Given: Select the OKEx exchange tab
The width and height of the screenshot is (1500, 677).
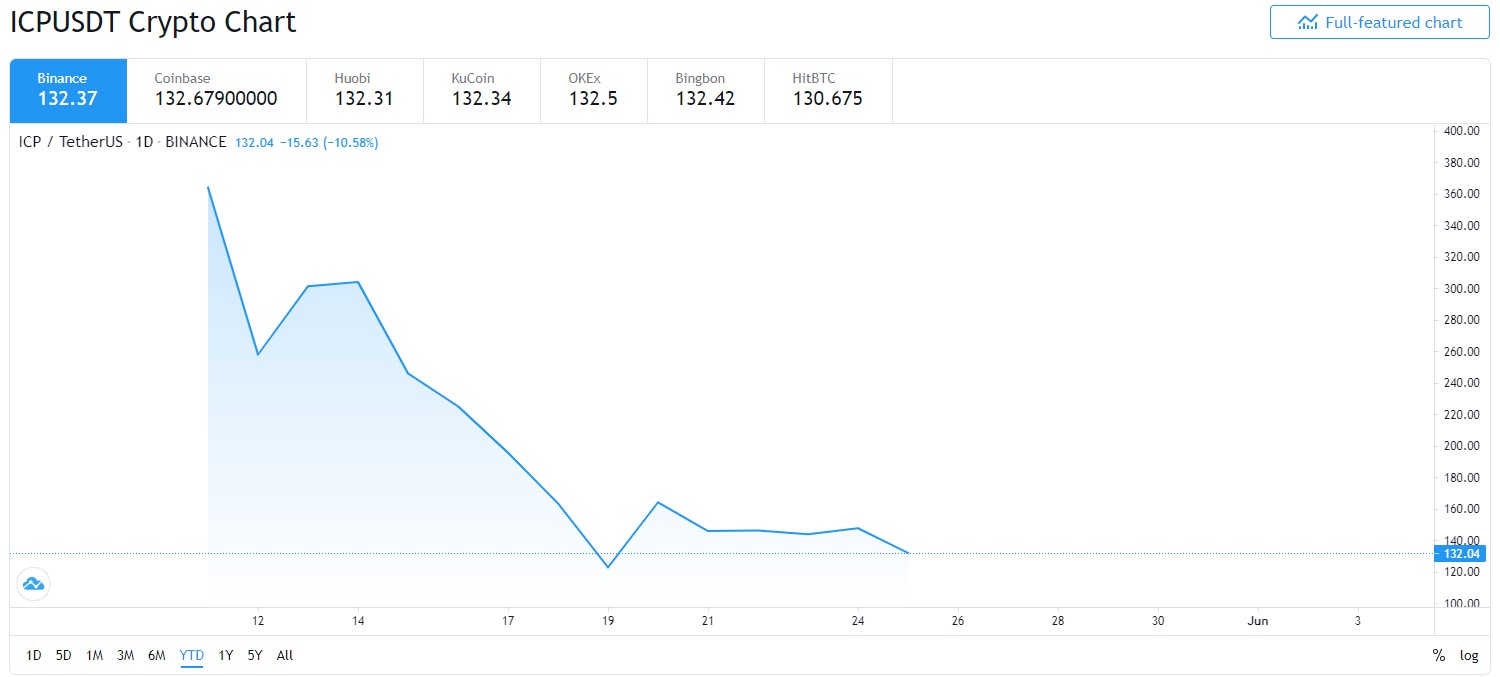Looking at the screenshot, I should [x=594, y=91].
